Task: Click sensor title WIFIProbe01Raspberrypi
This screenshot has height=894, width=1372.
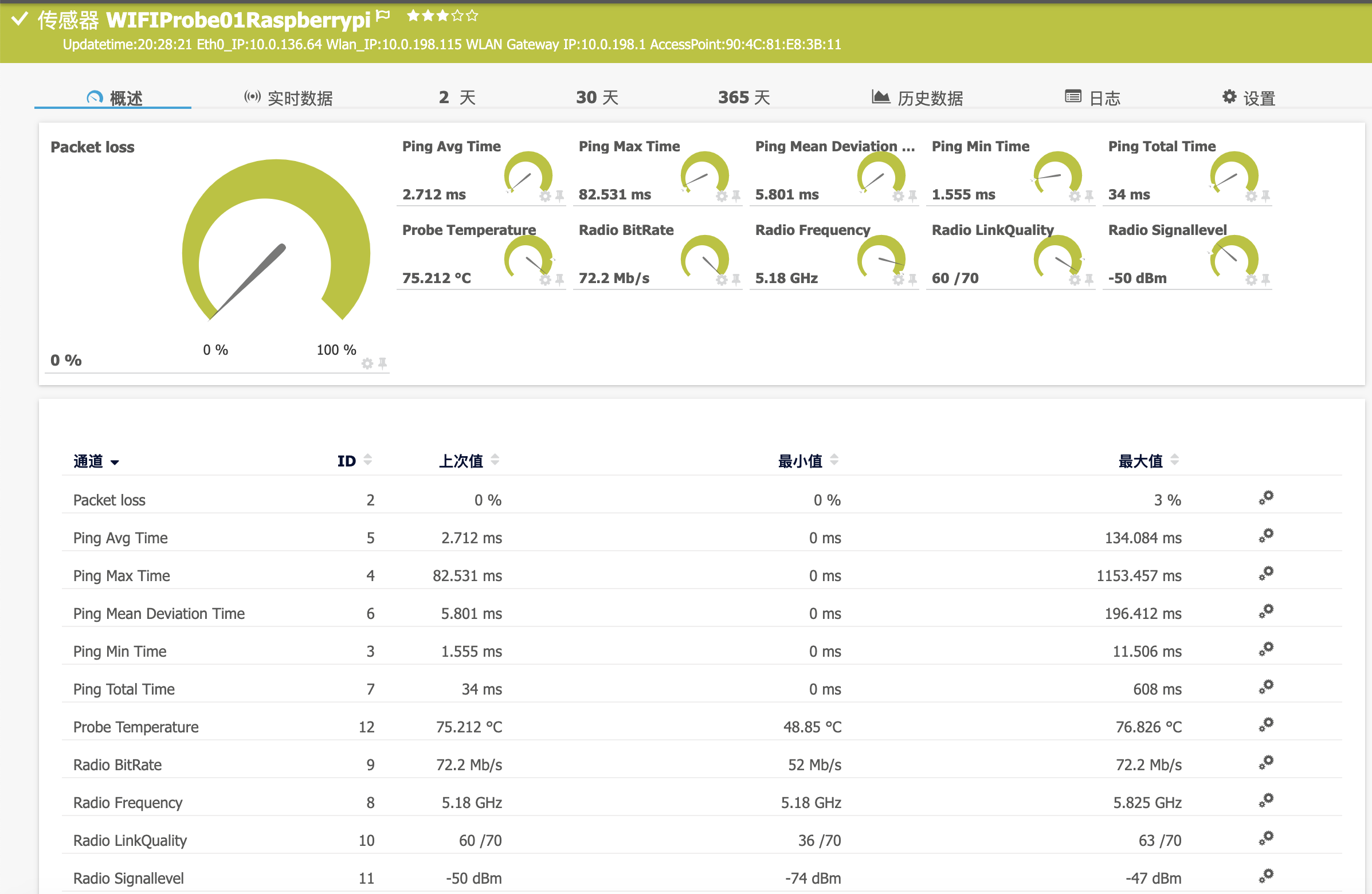Action: [x=238, y=19]
